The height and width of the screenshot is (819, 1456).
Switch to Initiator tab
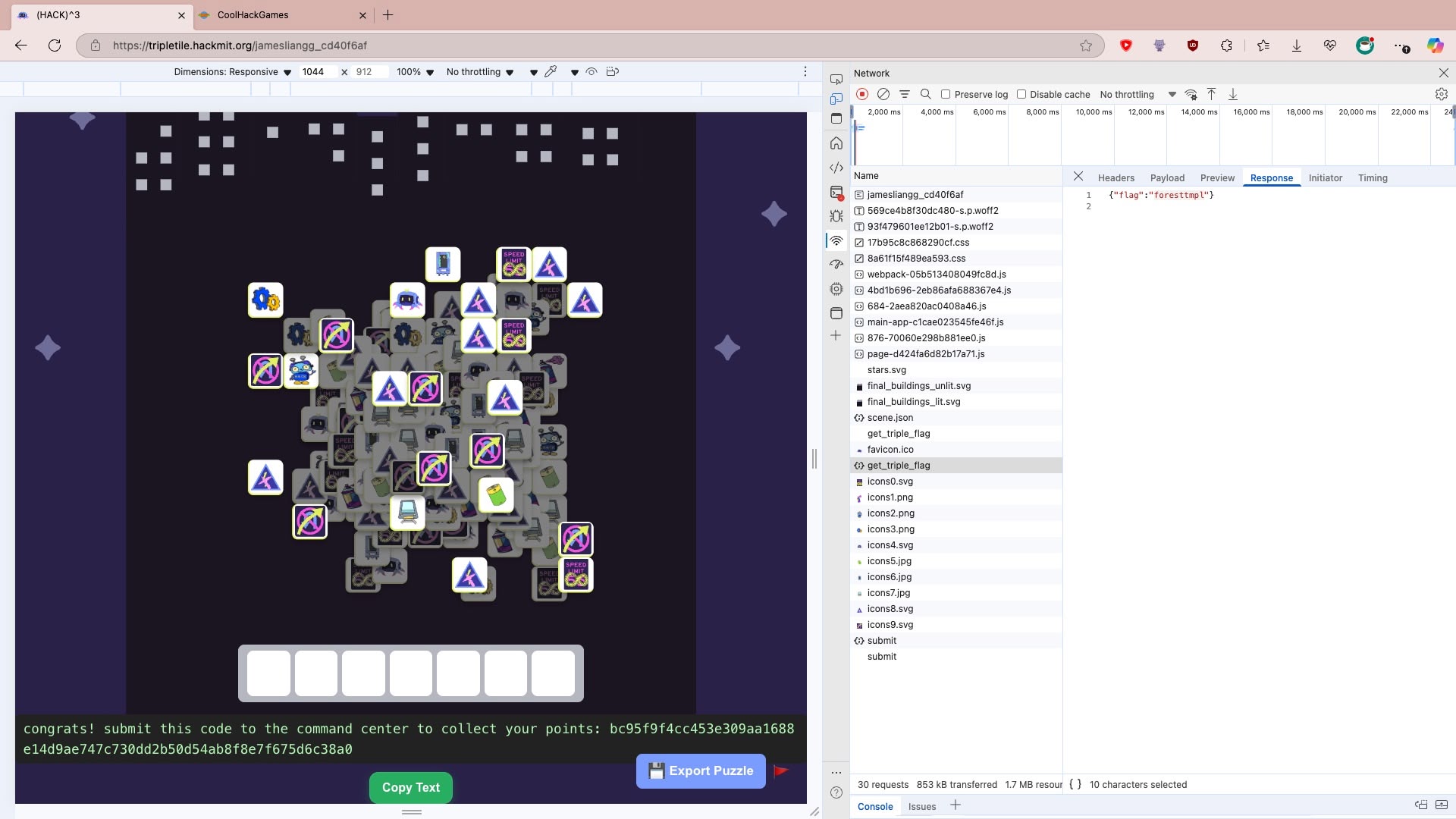click(1325, 177)
